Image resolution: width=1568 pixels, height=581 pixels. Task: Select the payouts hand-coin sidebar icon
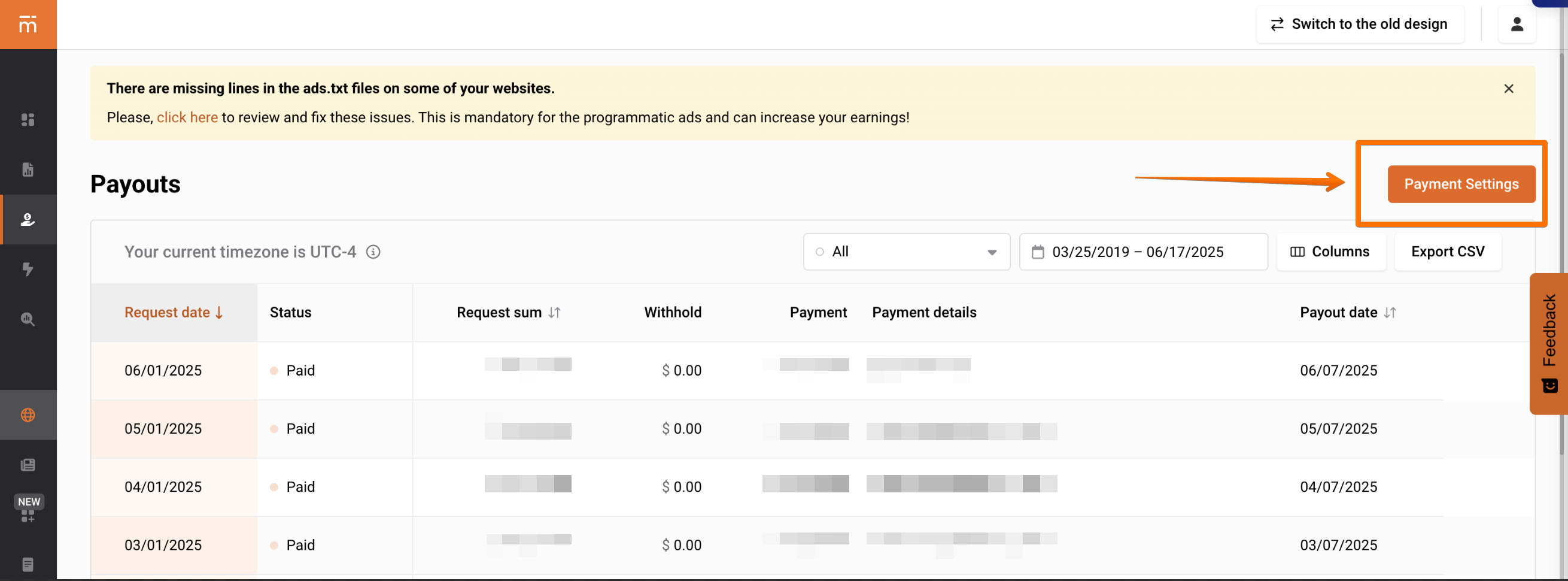point(28,219)
